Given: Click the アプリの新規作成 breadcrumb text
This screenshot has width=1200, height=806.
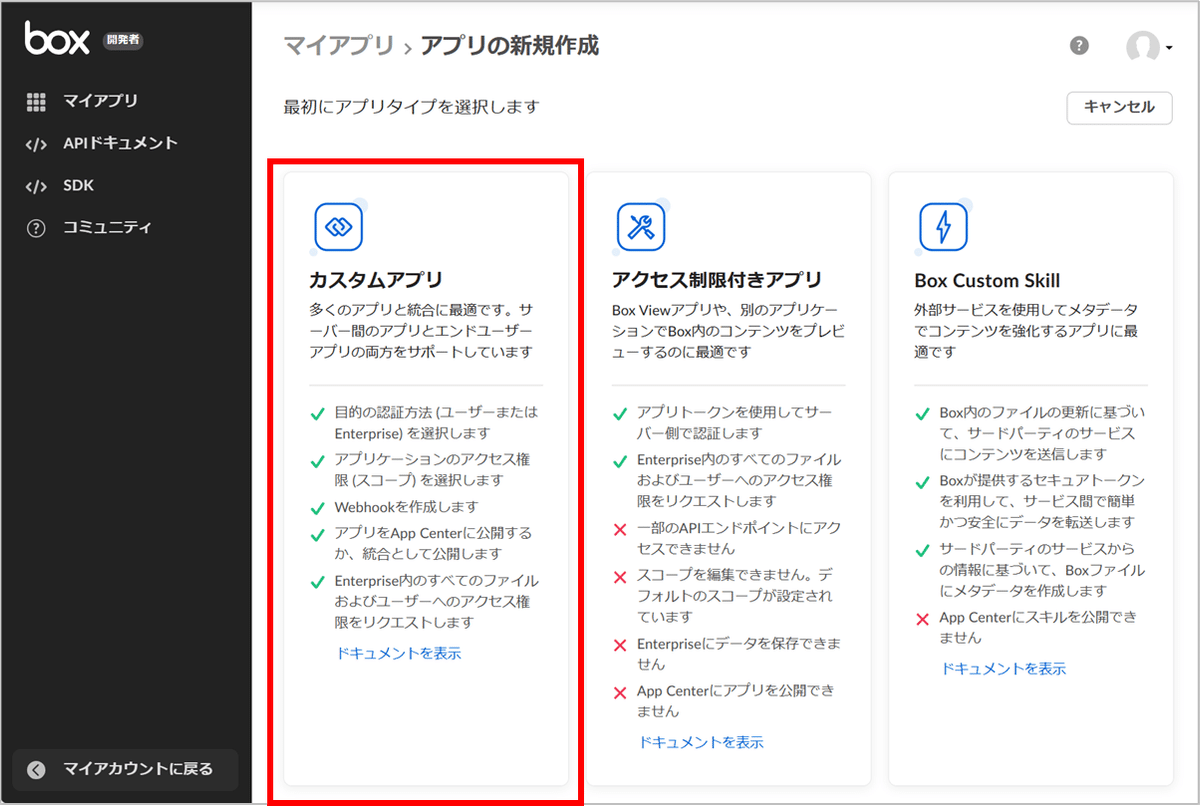Looking at the screenshot, I should [510, 46].
